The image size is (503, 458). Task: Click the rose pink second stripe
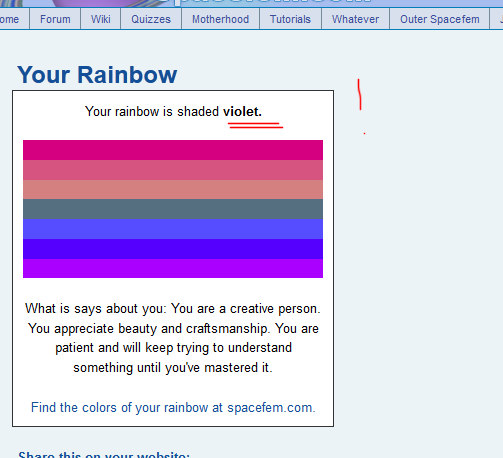(x=173, y=170)
